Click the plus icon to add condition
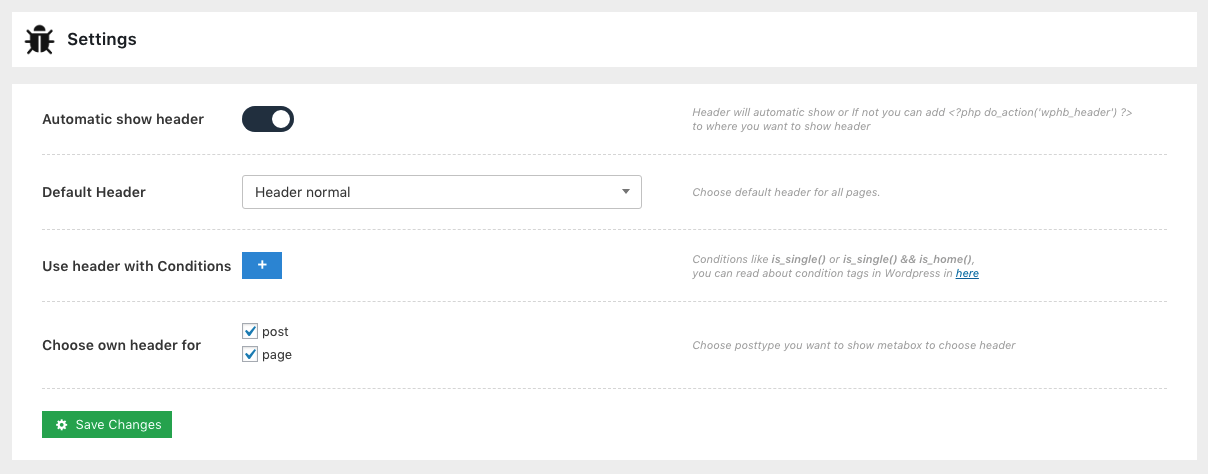1208x474 pixels. pos(262,265)
